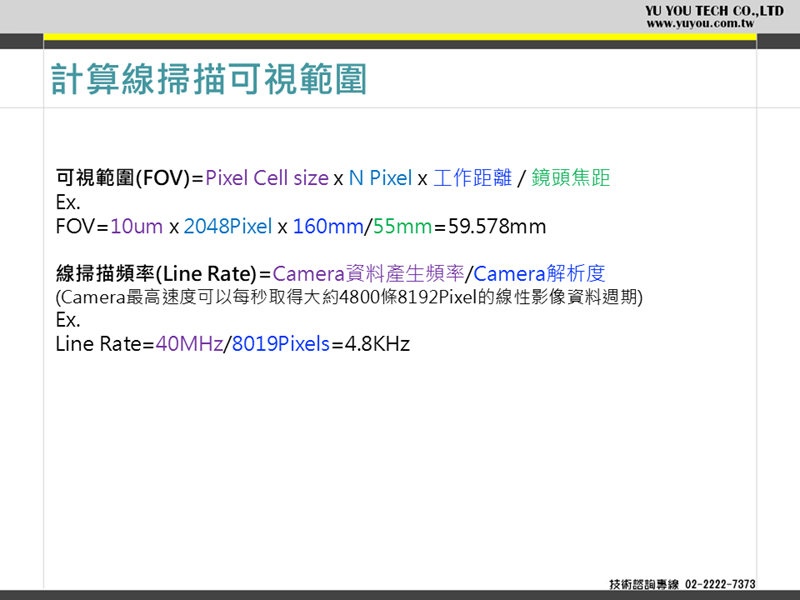Click the 40MHz value
This screenshot has height=600, width=800.
(189, 344)
